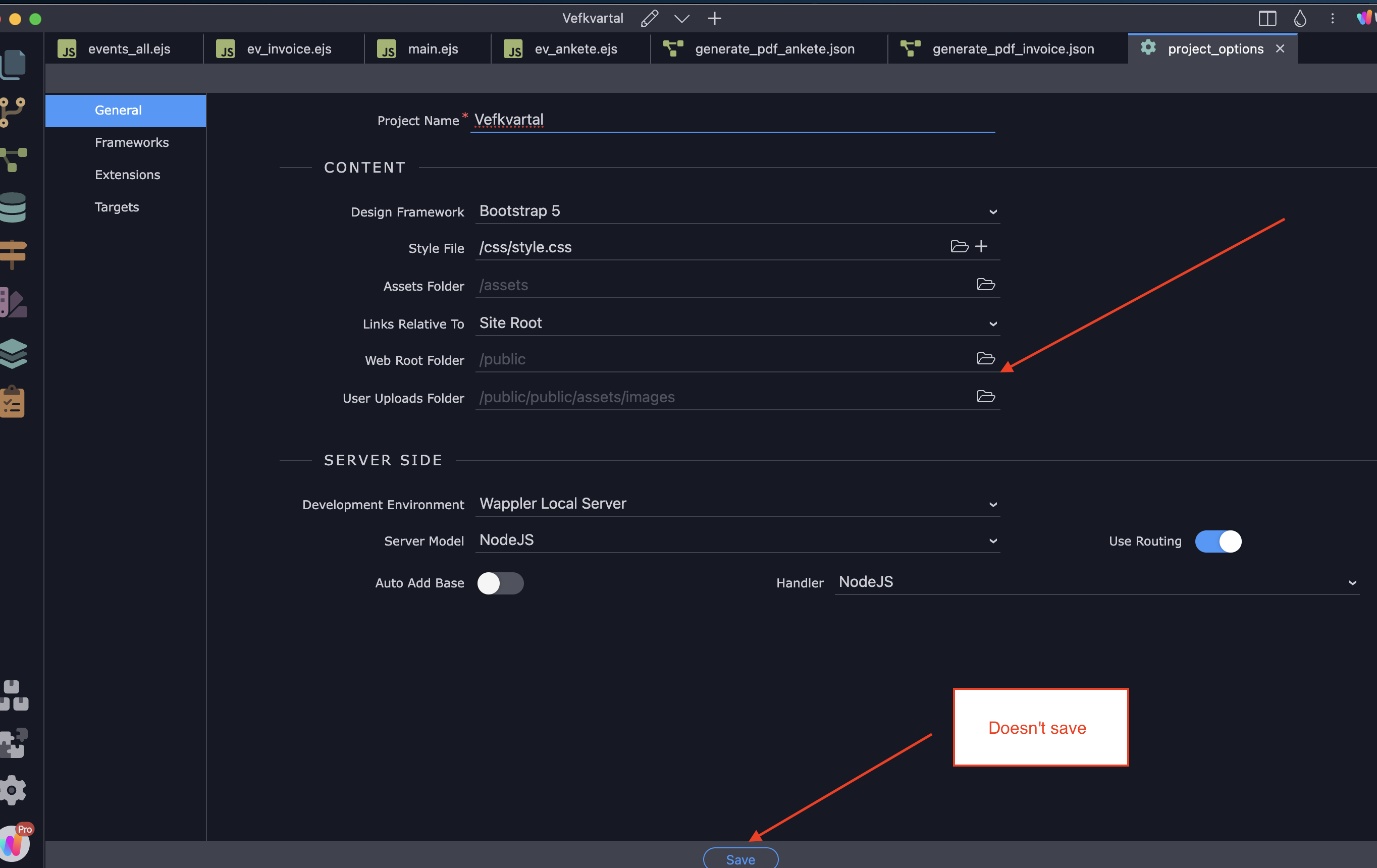Screen dimensions: 1377x868
Task: Open the Theme Manager palette icon
Action: pyautogui.click(x=13, y=302)
